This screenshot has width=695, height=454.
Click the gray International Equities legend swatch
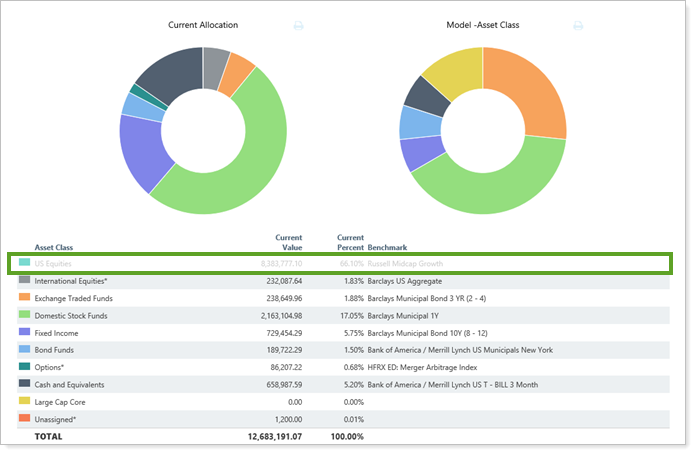click(24, 281)
